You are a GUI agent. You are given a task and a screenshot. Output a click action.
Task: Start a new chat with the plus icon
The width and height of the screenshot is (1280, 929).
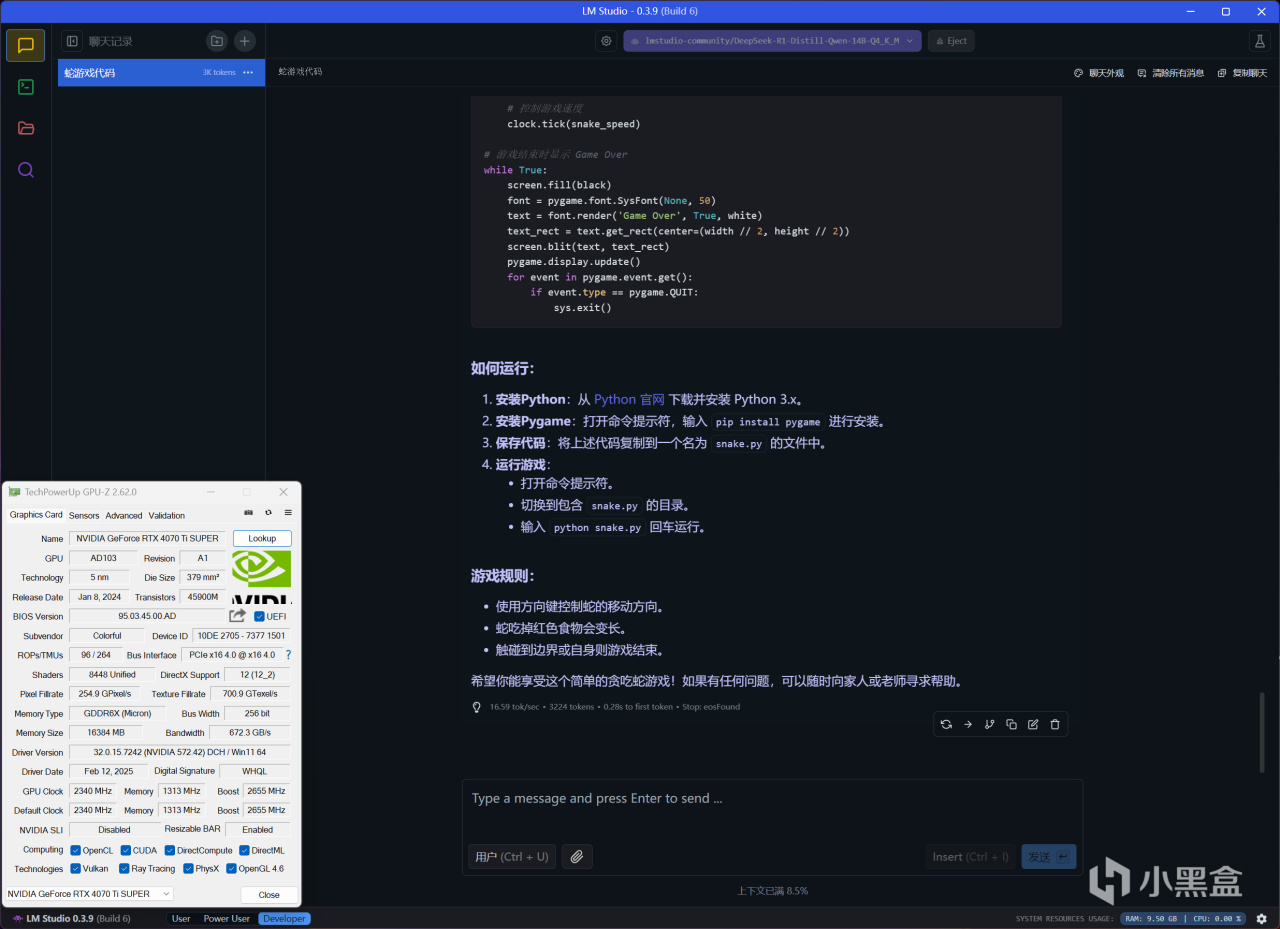pyautogui.click(x=245, y=41)
